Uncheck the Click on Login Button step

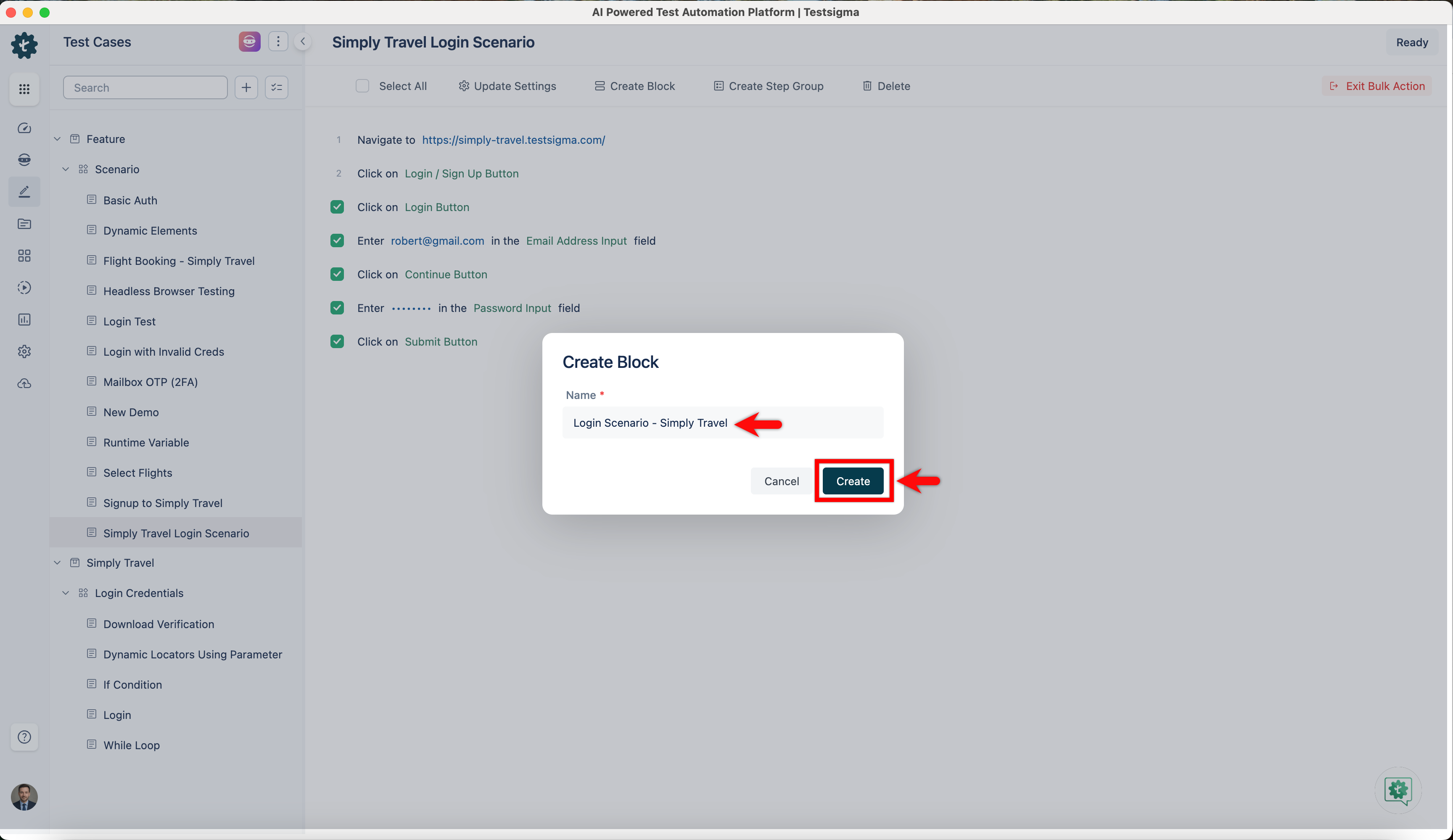[x=337, y=207]
